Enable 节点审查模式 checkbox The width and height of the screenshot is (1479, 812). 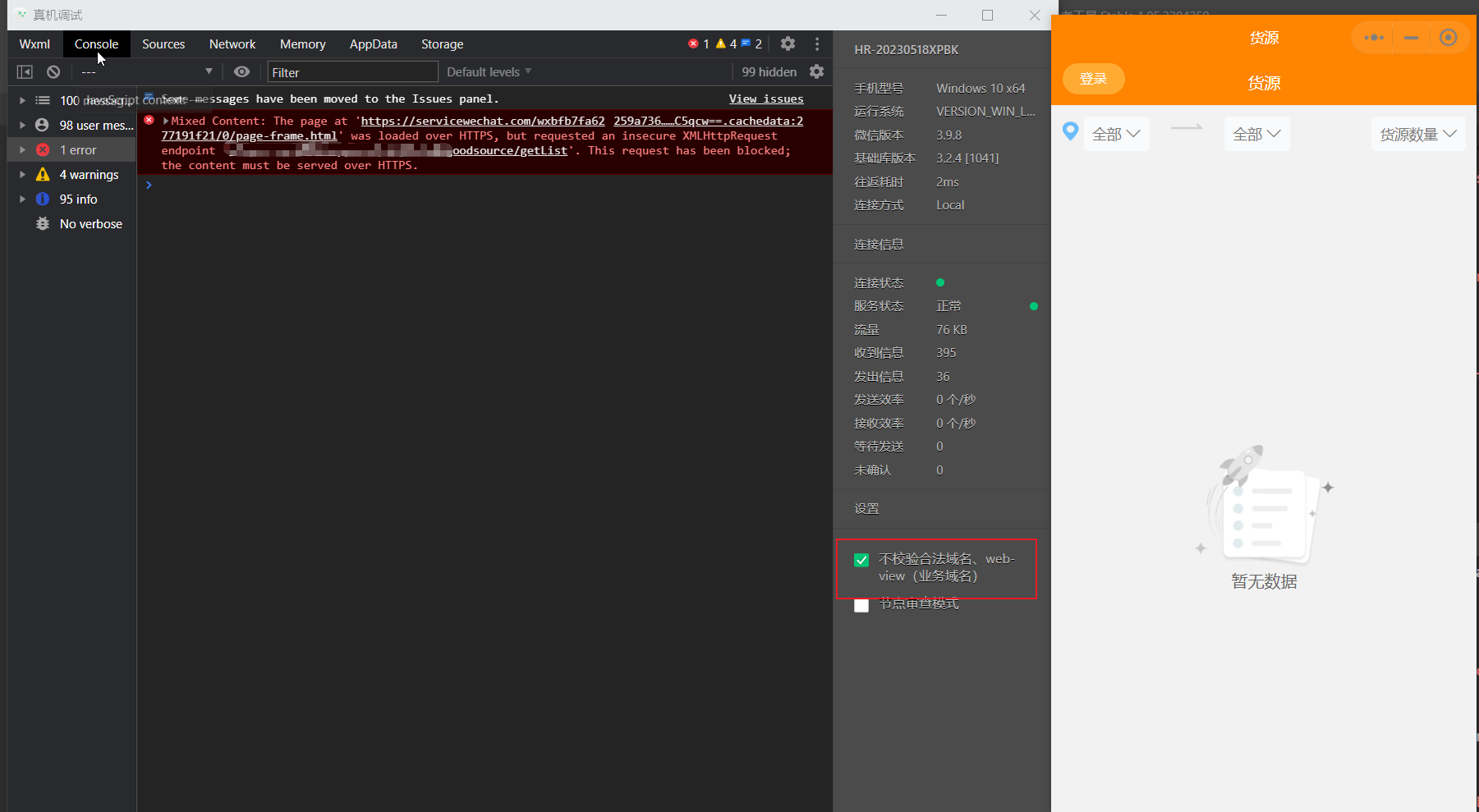pos(861,605)
